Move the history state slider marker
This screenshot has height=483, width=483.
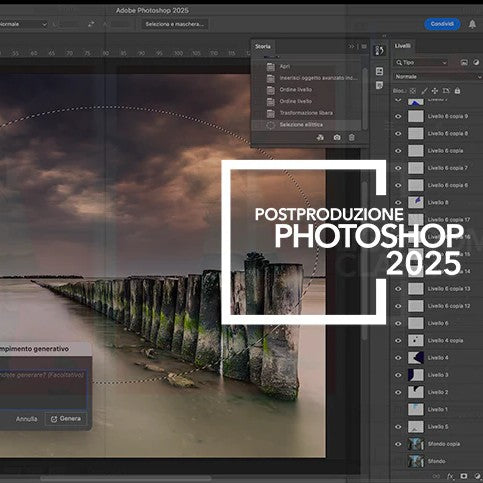pos(272,57)
